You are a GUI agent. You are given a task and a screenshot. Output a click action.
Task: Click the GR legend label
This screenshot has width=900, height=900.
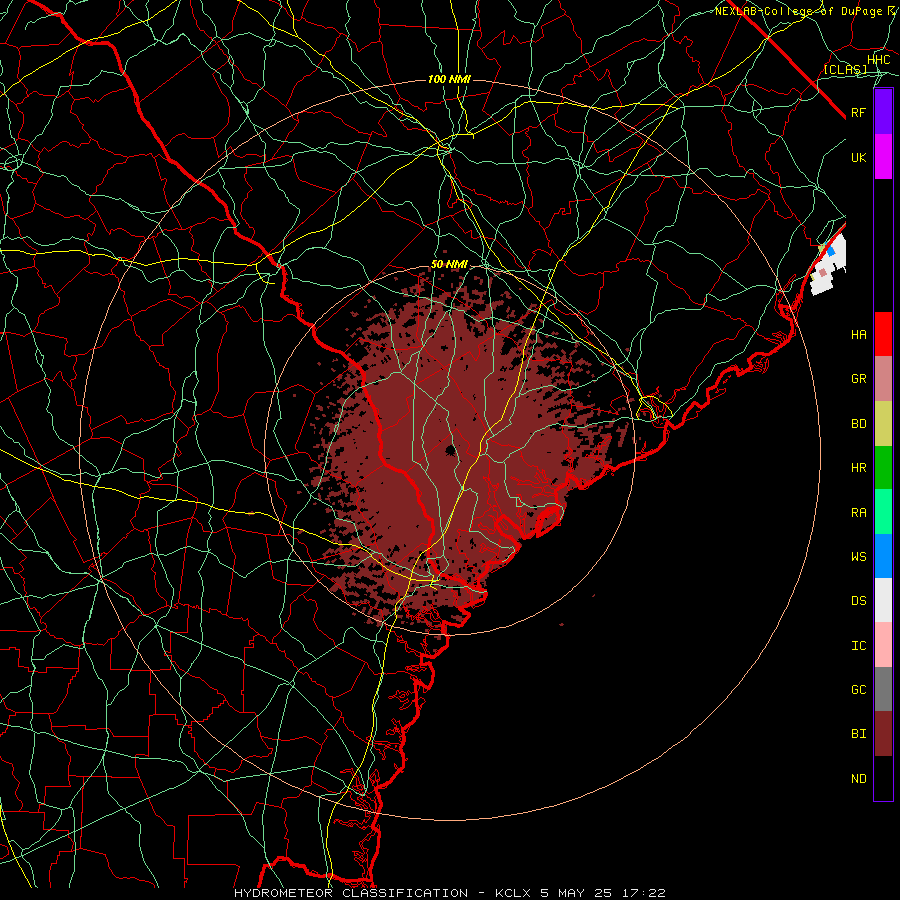click(858, 379)
